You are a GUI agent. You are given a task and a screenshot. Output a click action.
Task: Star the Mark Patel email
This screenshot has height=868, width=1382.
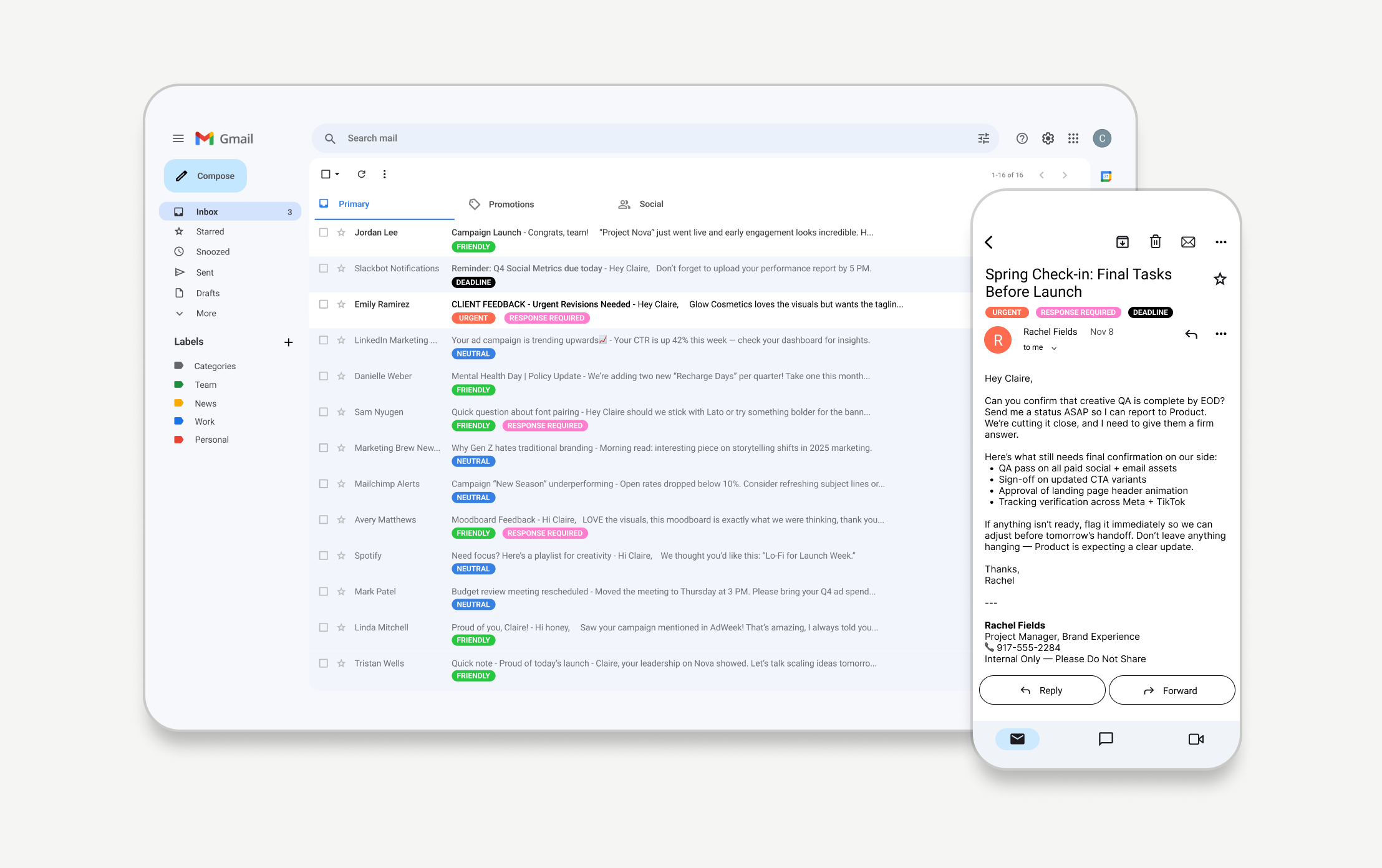coord(341,592)
